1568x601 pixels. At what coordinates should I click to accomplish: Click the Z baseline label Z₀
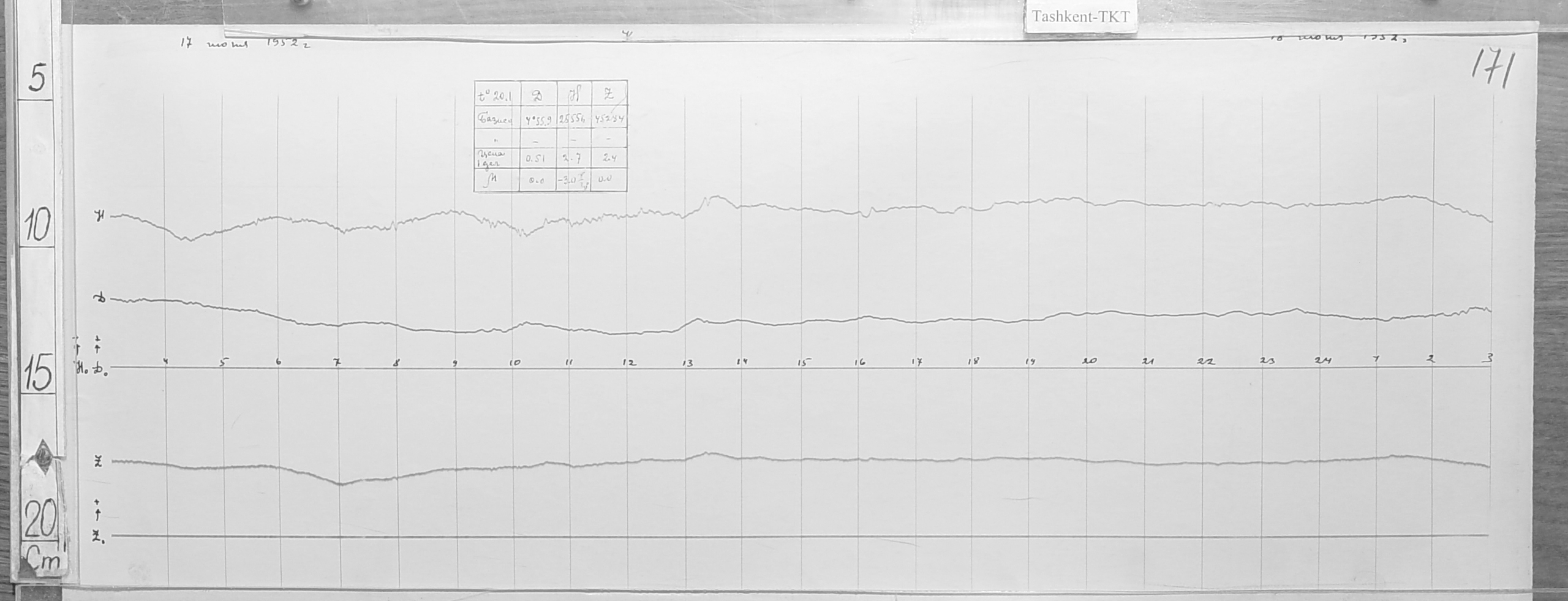tap(97, 536)
